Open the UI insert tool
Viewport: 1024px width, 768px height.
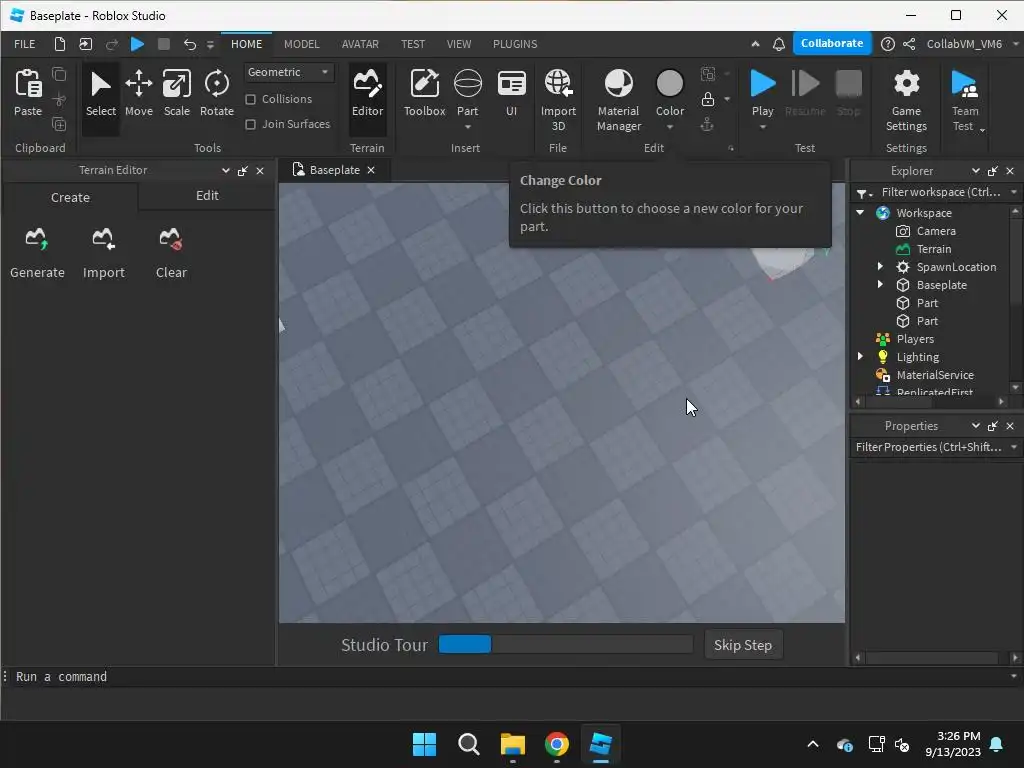[511, 94]
